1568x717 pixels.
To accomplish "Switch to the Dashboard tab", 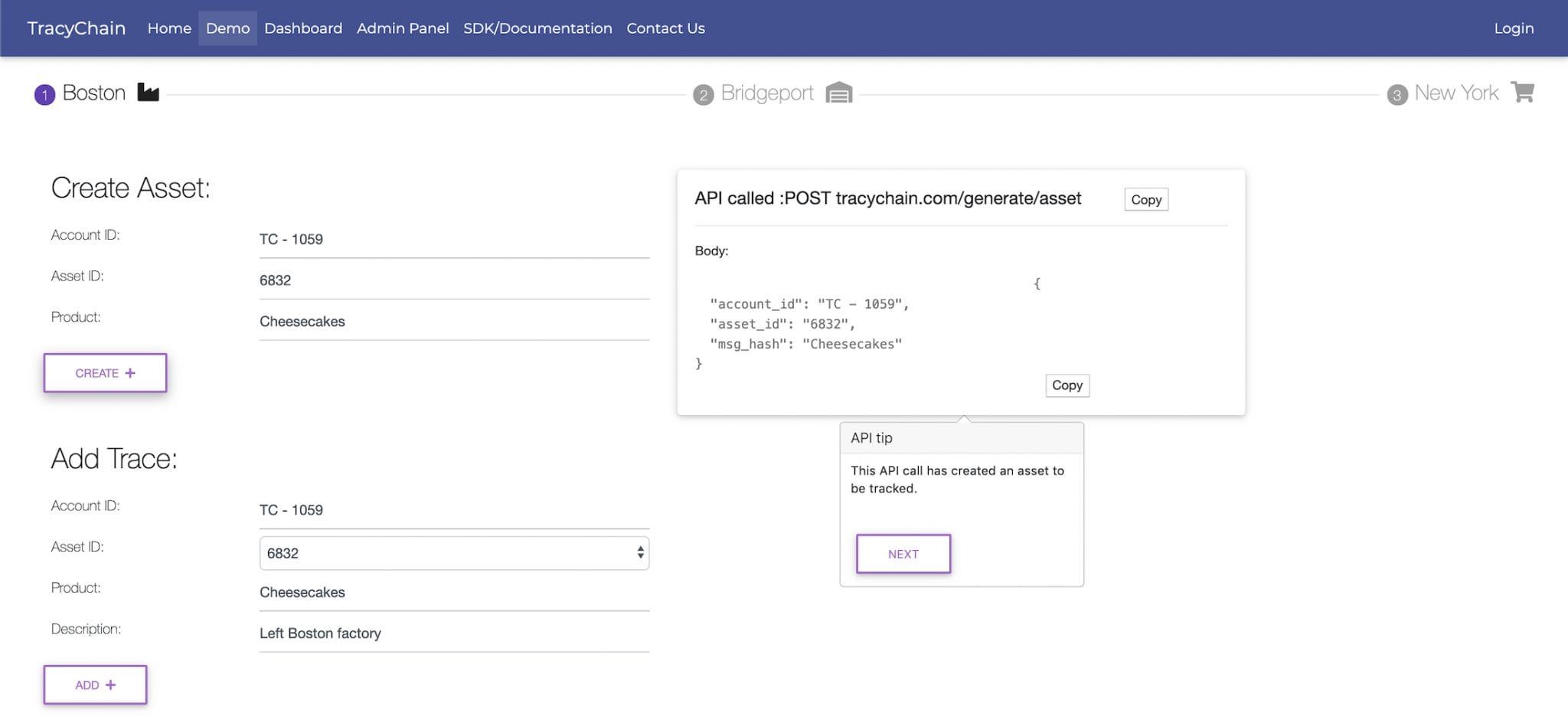I will coord(303,28).
